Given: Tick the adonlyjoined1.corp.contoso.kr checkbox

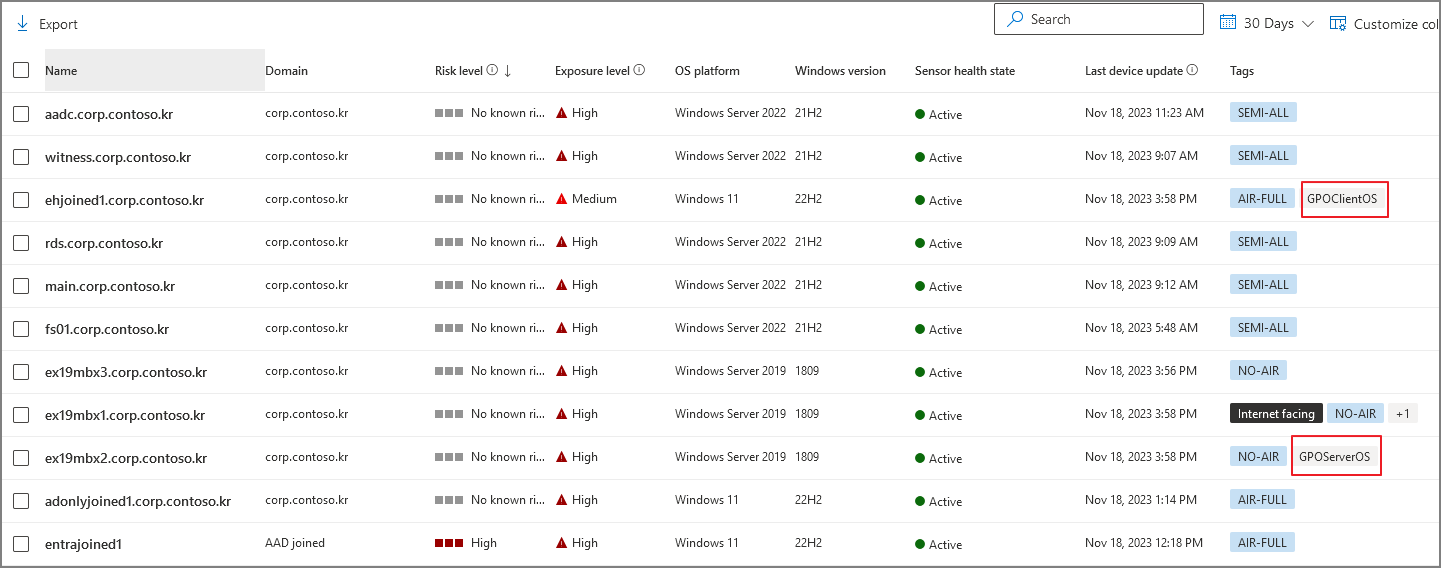Looking at the screenshot, I should pos(21,501).
